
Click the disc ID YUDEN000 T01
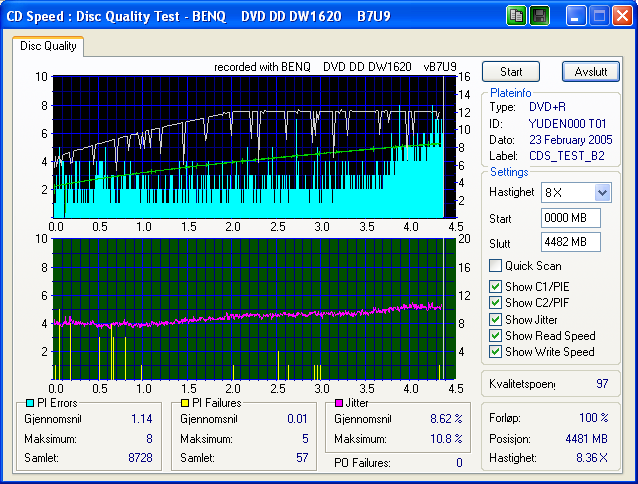point(567,123)
